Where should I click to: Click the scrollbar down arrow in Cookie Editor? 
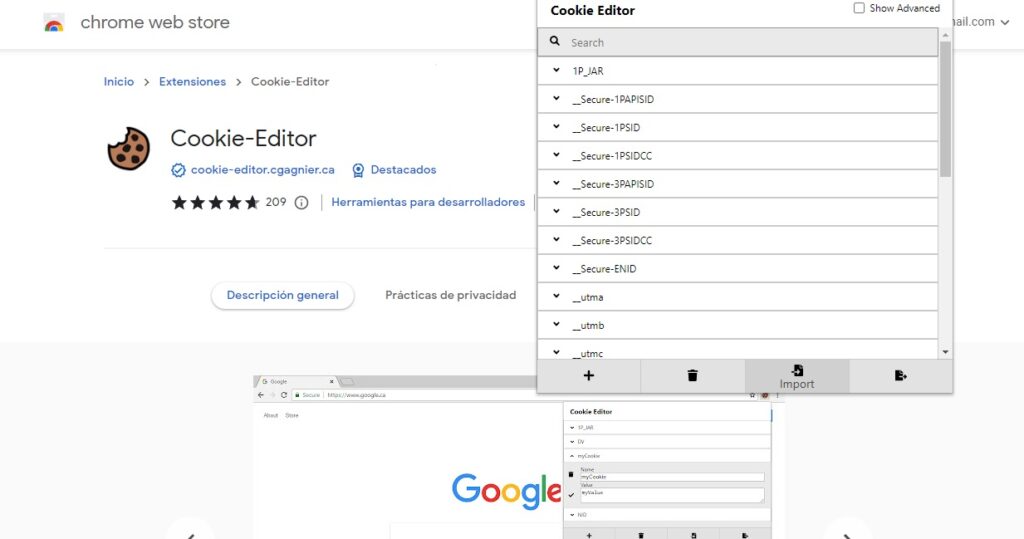pyautogui.click(x=945, y=352)
